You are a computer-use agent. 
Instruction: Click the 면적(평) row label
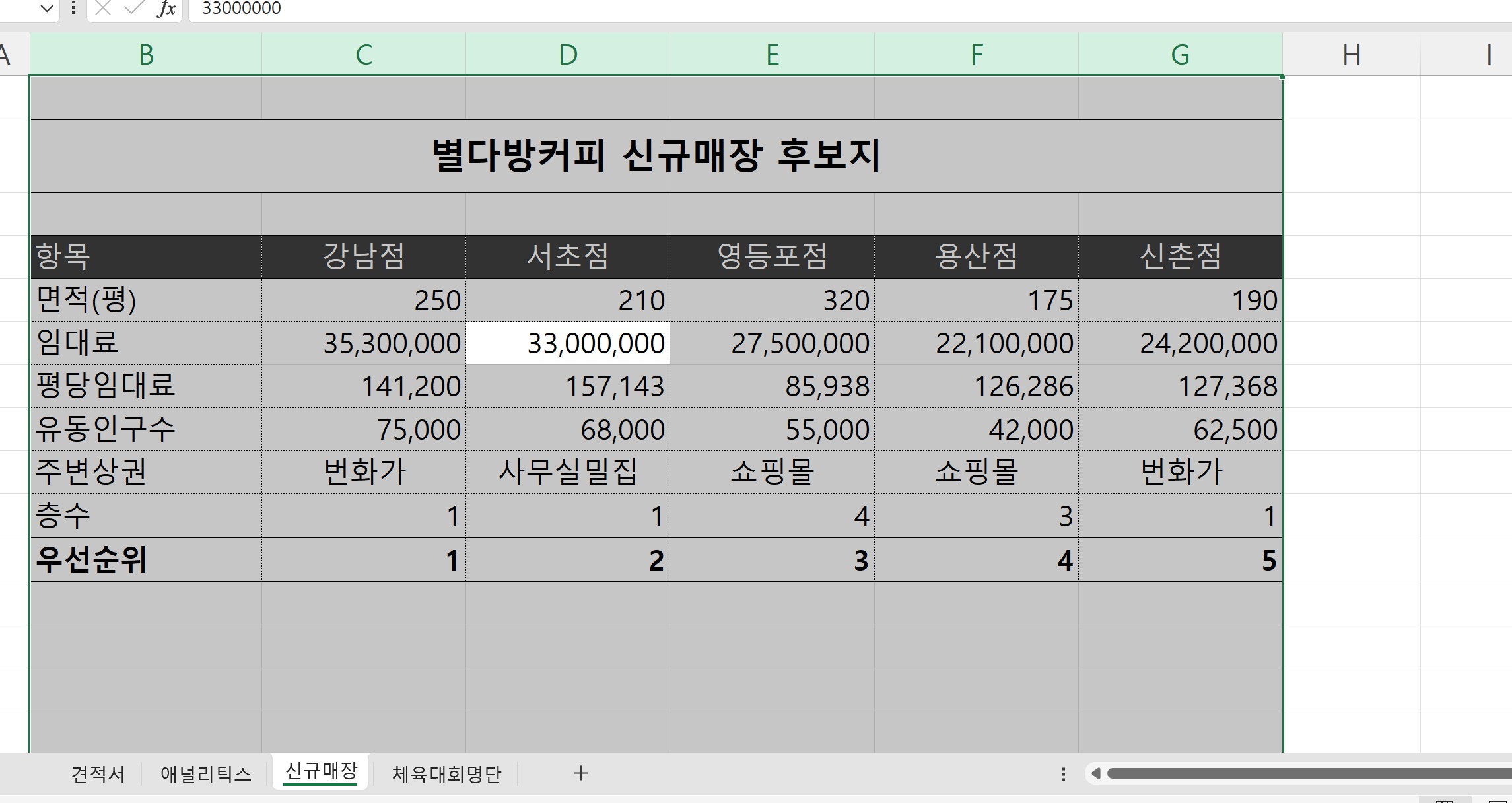tap(146, 300)
